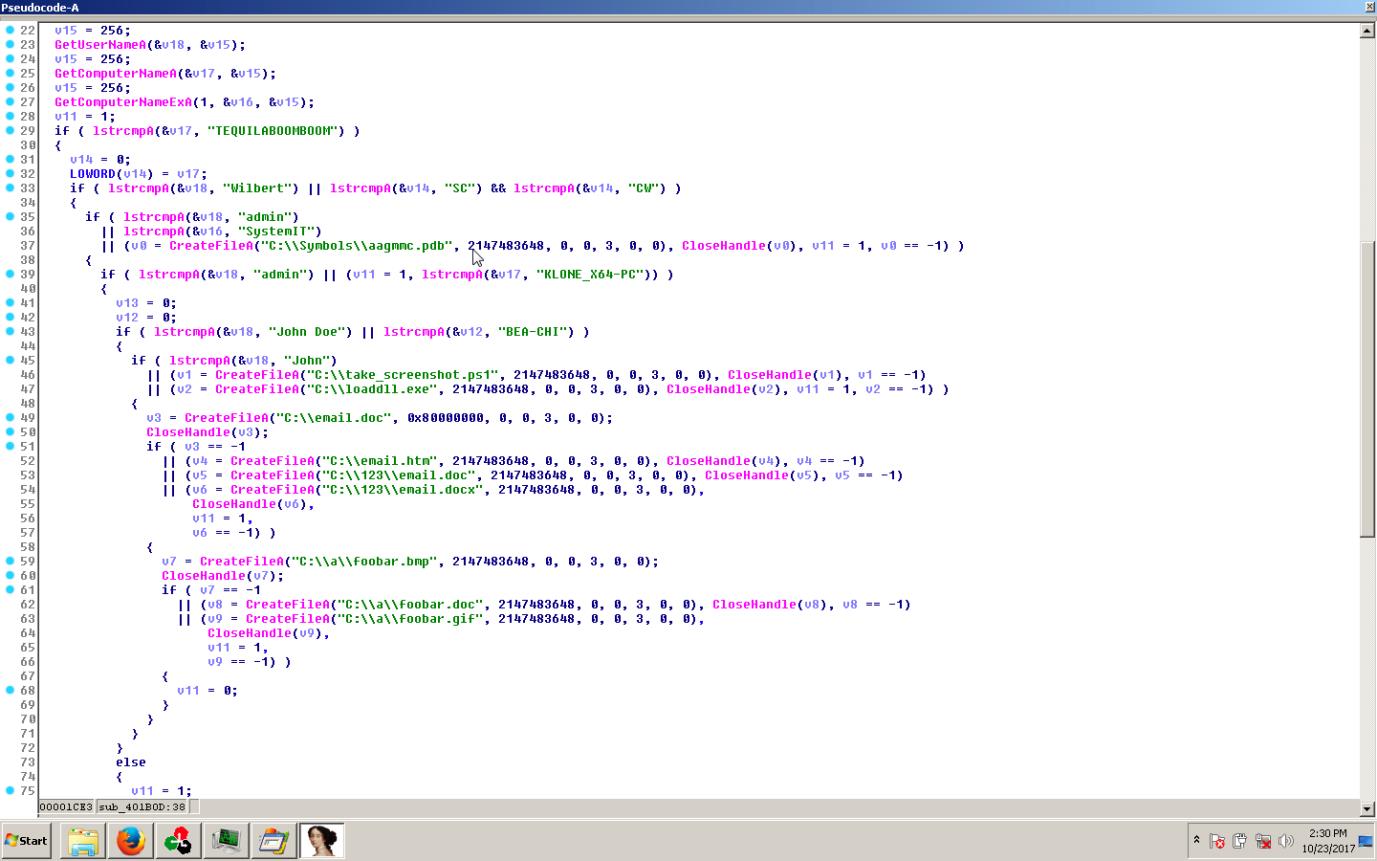Toggle breakpoint dot on line 49
Image resolution: width=1377 pixels, height=861 pixels.
(10, 418)
